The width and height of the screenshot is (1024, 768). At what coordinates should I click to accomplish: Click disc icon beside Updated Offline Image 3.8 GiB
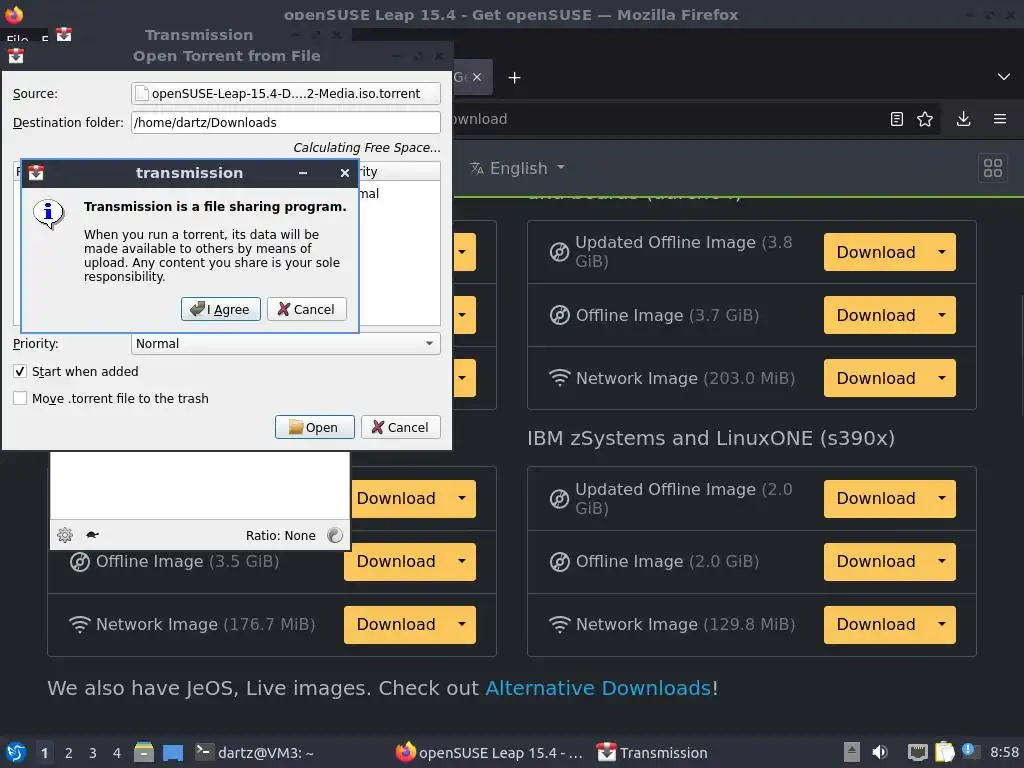point(560,252)
